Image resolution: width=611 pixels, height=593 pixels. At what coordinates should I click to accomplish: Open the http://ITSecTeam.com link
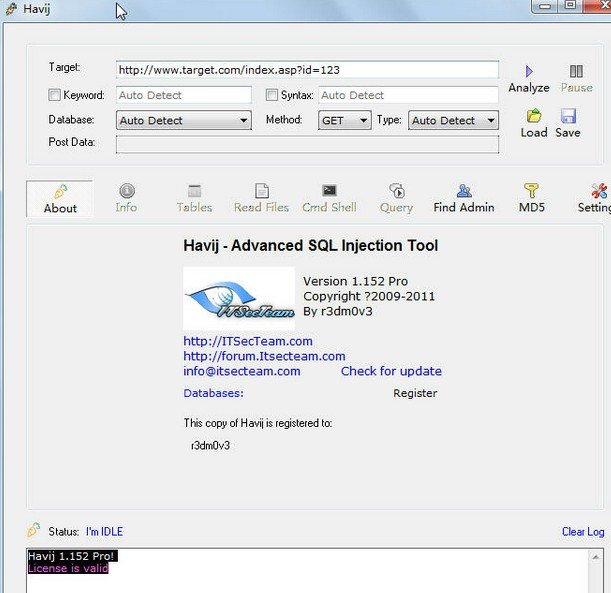(248, 341)
